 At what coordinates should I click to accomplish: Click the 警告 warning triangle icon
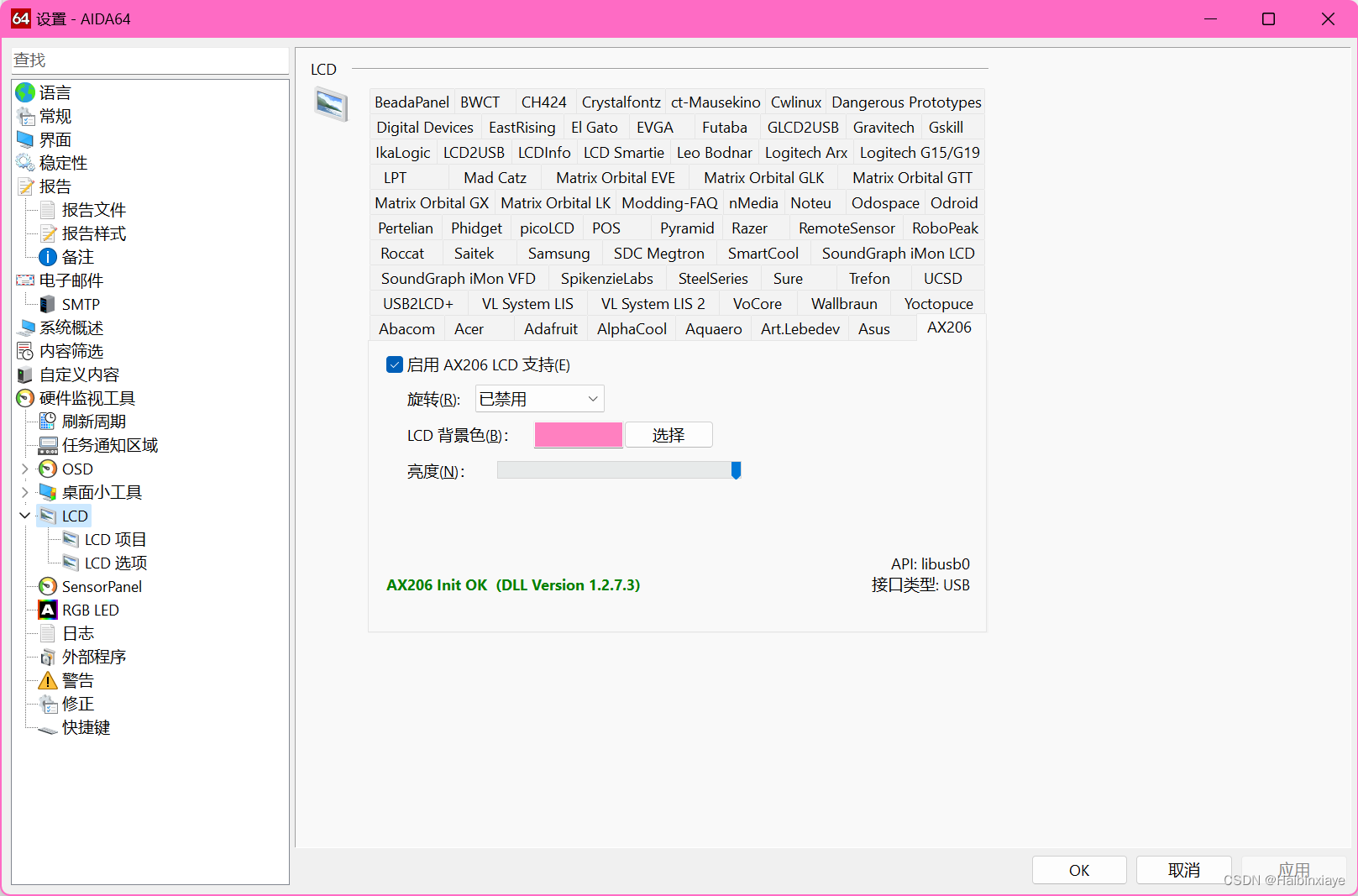pyautogui.click(x=48, y=680)
